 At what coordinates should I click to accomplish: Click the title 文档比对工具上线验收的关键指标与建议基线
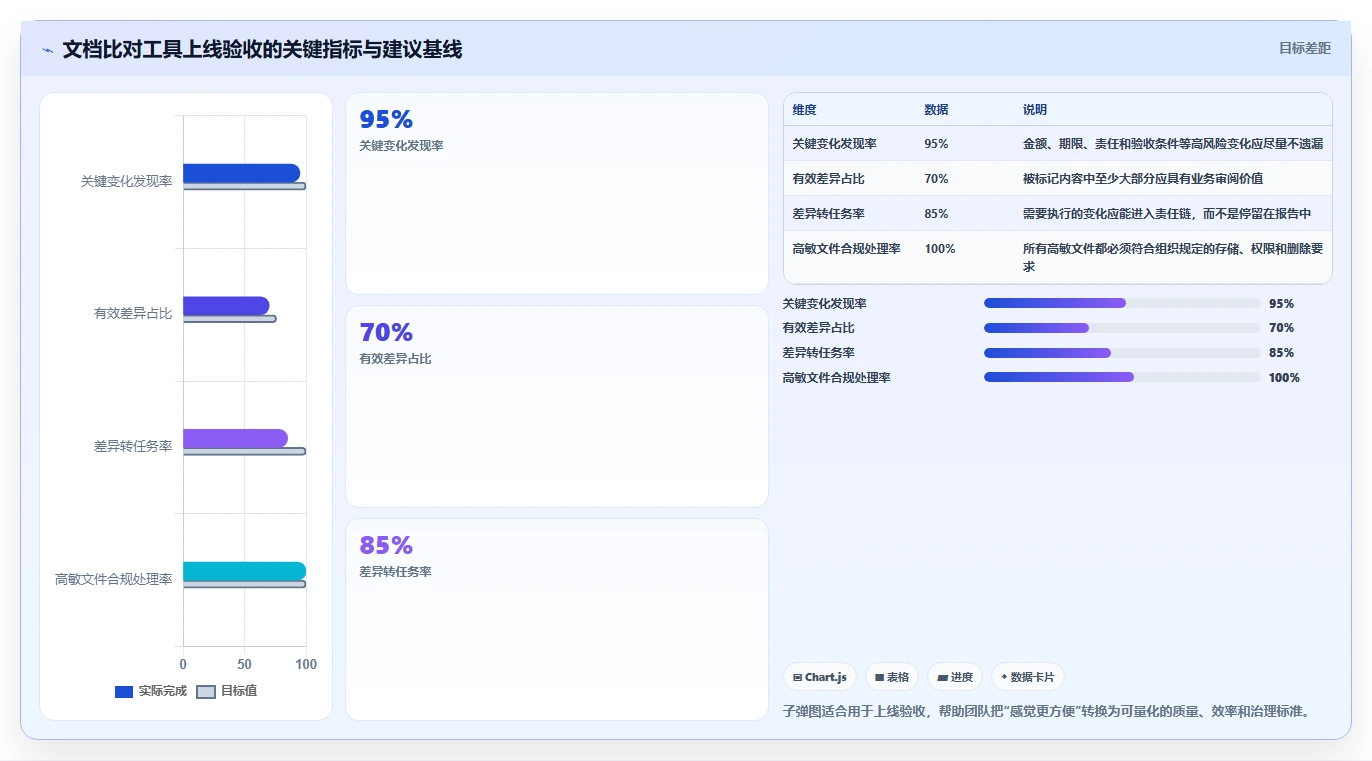262,49
